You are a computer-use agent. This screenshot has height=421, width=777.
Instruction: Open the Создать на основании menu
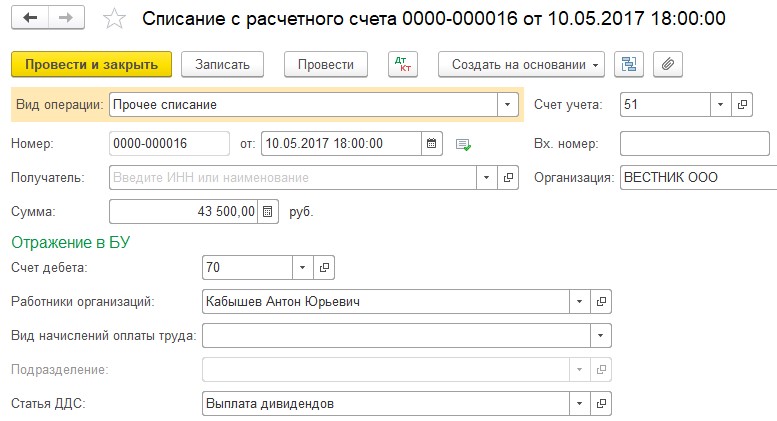522,64
